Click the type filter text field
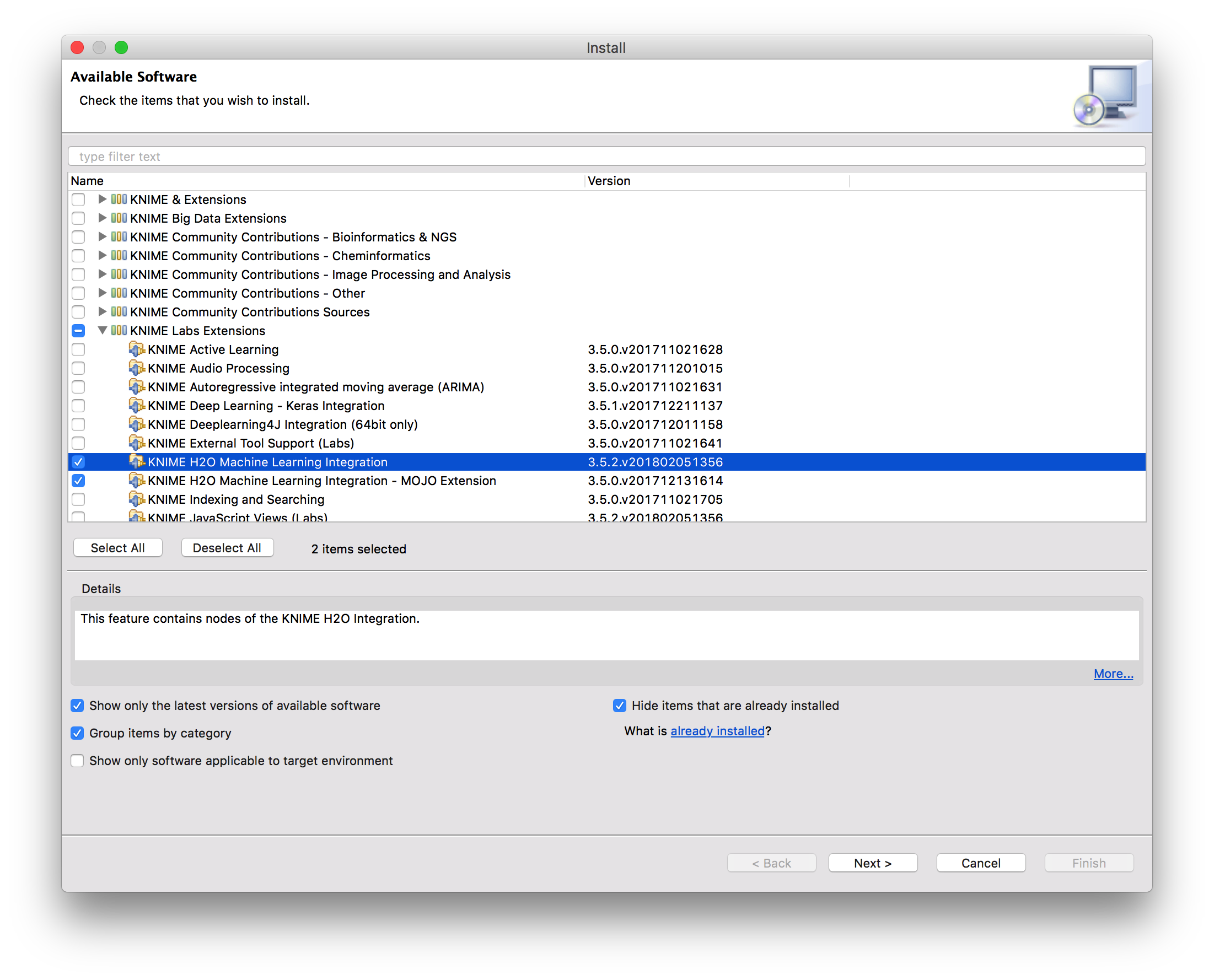 click(x=606, y=157)
